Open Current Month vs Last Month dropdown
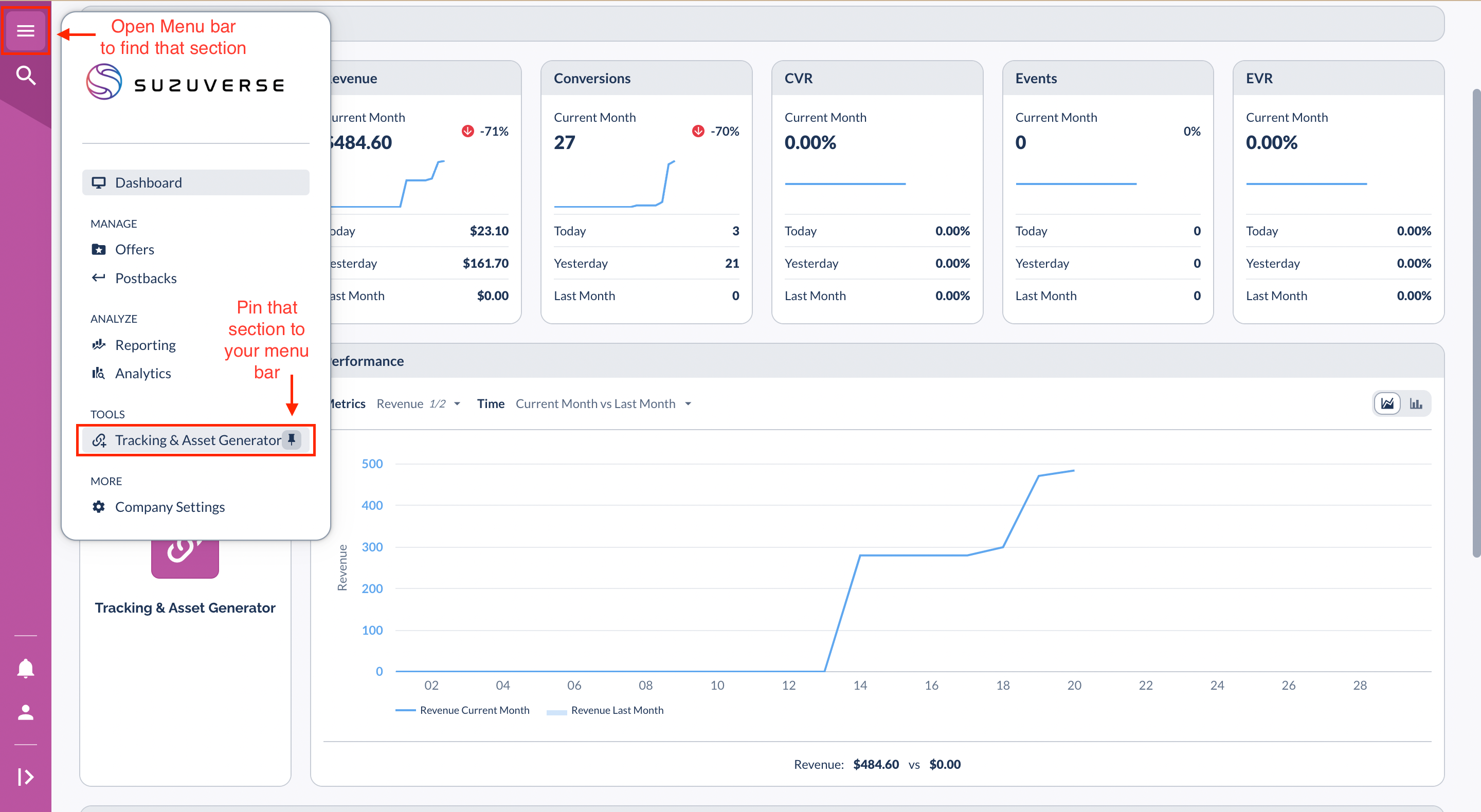The image size is (1481, 812). click(603, 403)
